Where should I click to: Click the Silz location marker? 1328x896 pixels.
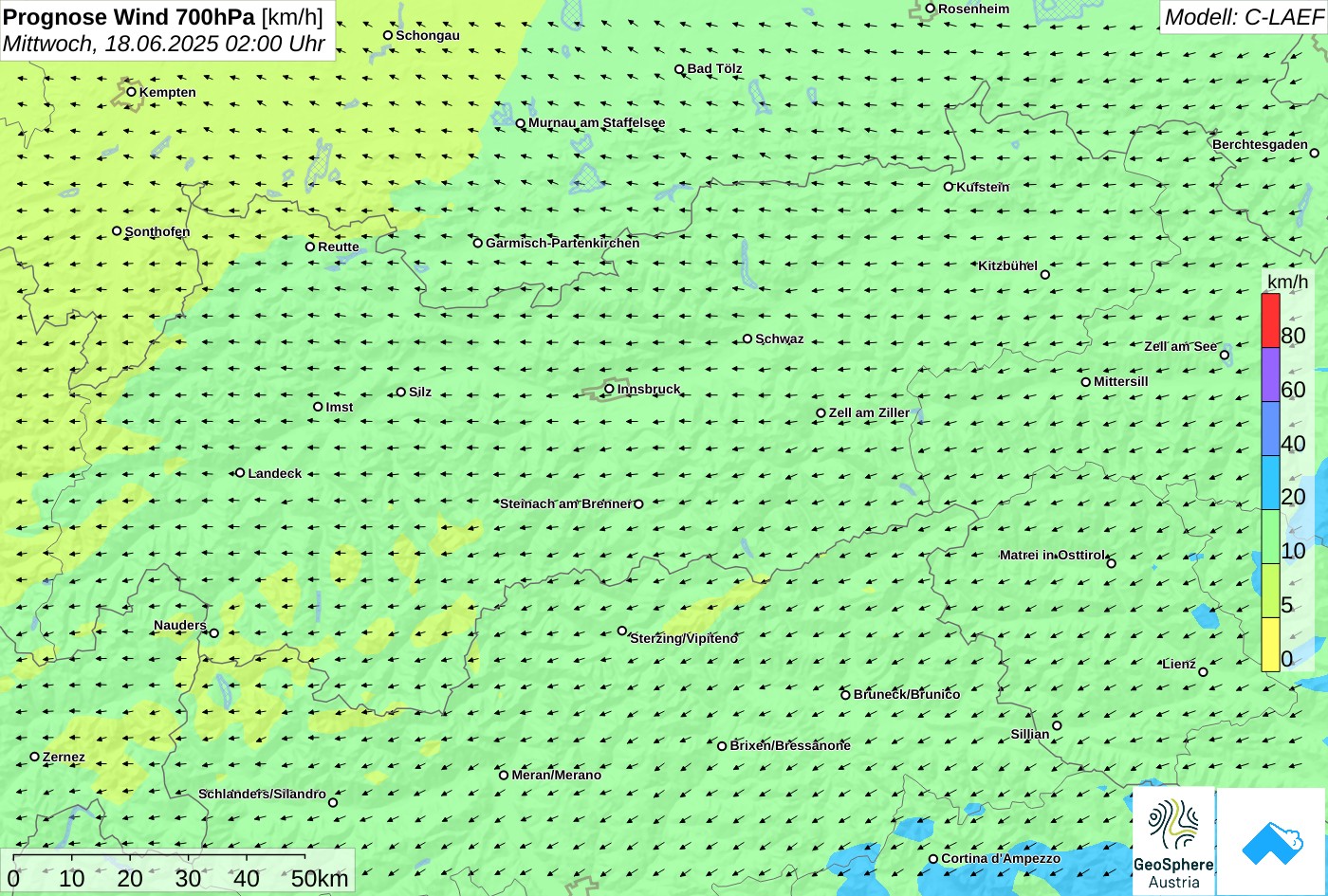tap(401, 392)
